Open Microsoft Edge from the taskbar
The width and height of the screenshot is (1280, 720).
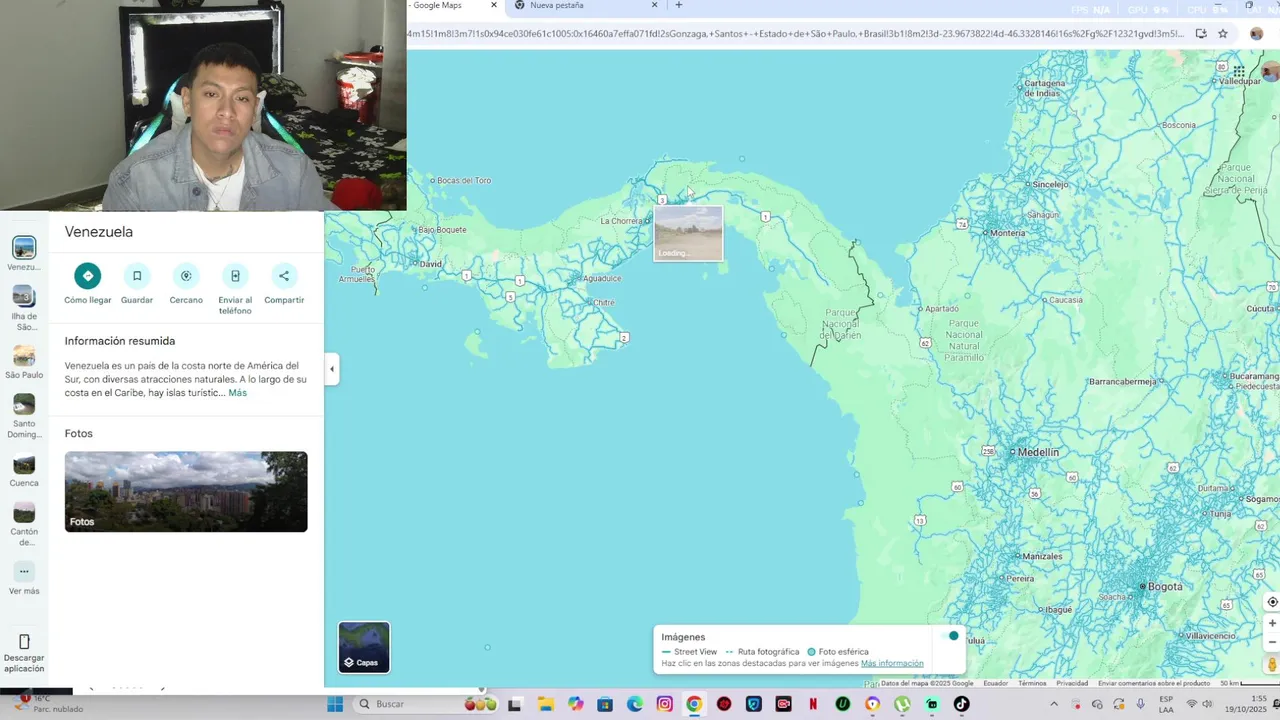pos(635,704)
